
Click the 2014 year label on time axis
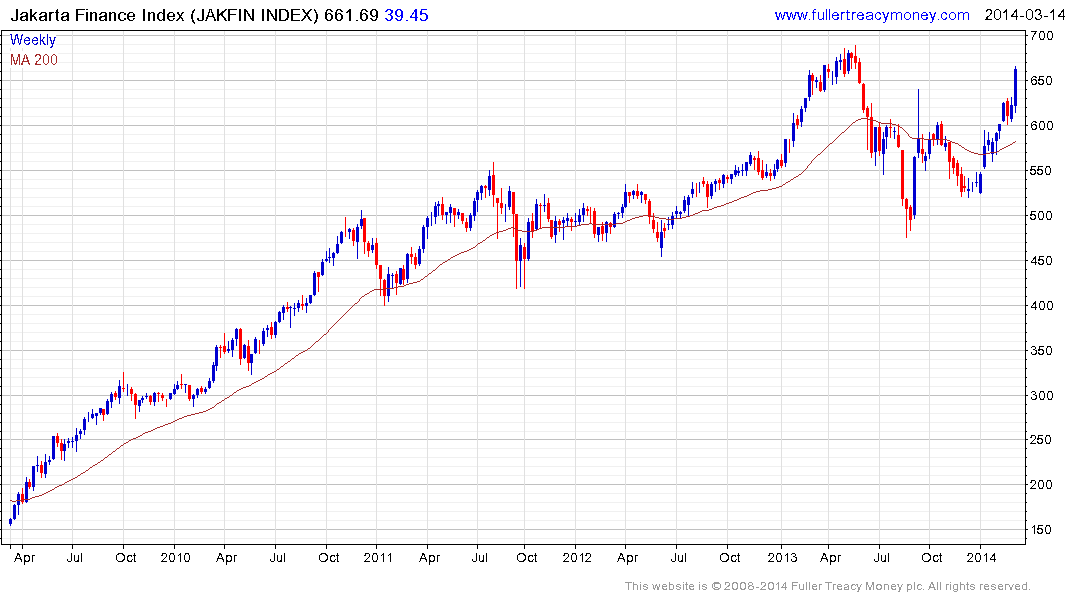coord(981,557)
